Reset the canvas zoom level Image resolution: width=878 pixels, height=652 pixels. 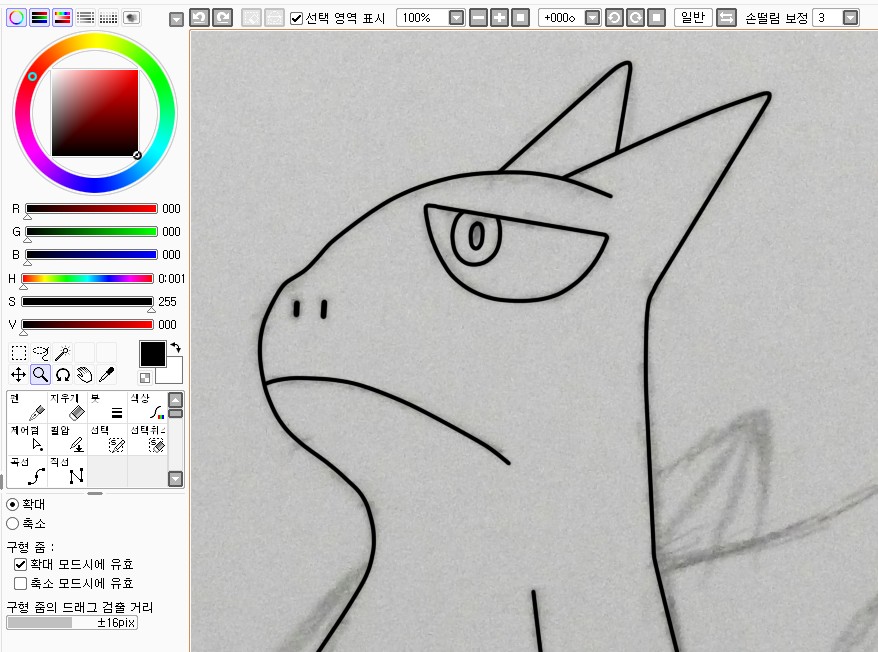(x=520, y=18)
